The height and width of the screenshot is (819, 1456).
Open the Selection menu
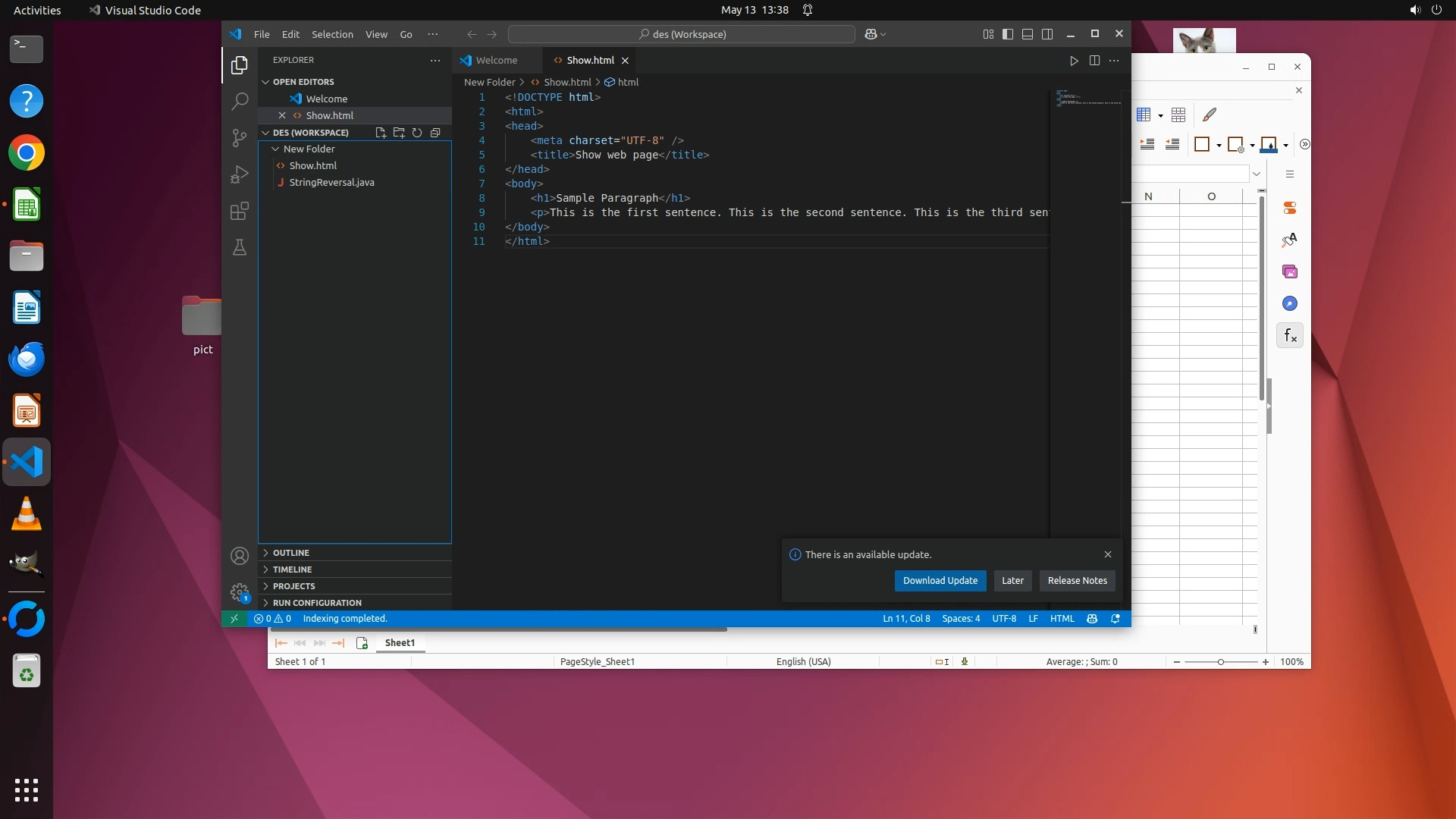click(x=332, y=34)
